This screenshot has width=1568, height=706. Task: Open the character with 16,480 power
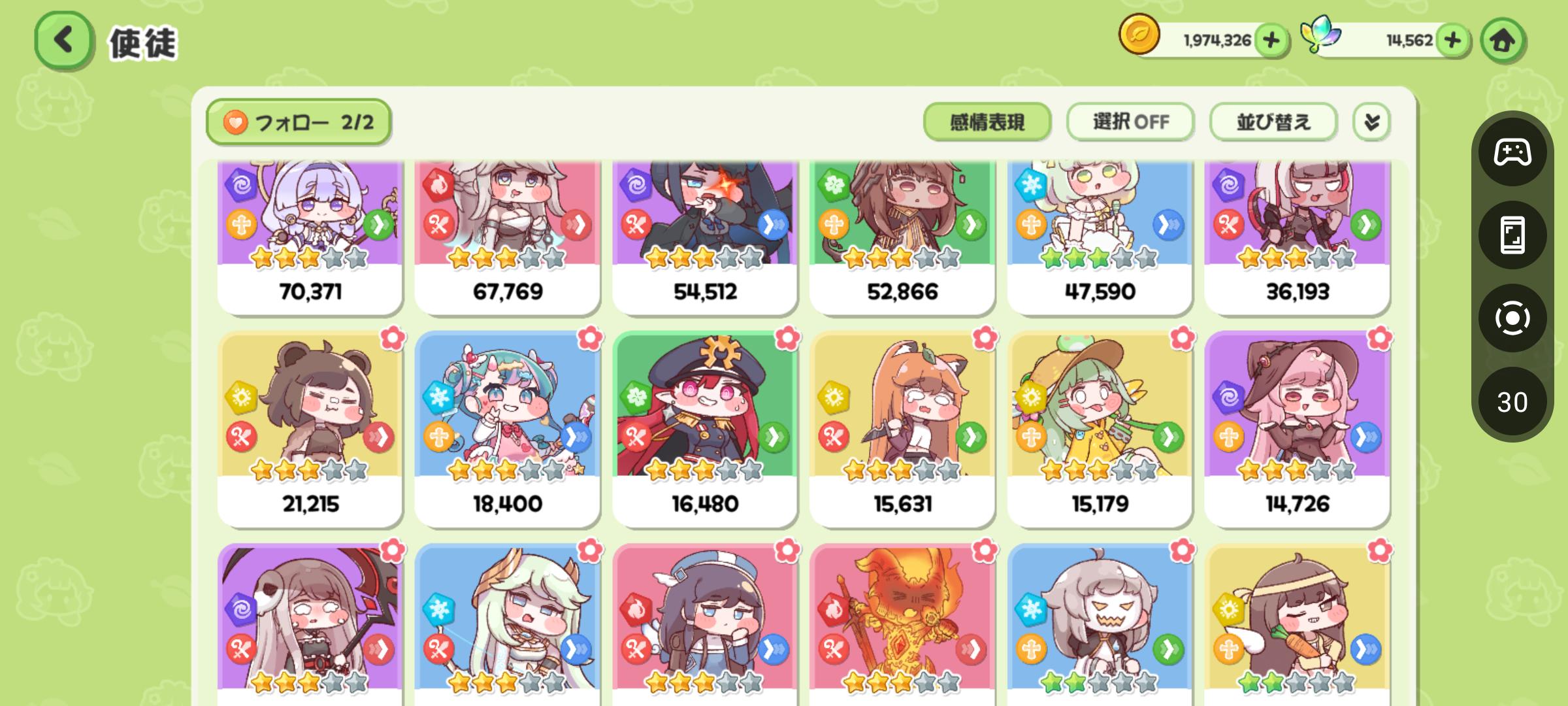click(705, 429)
